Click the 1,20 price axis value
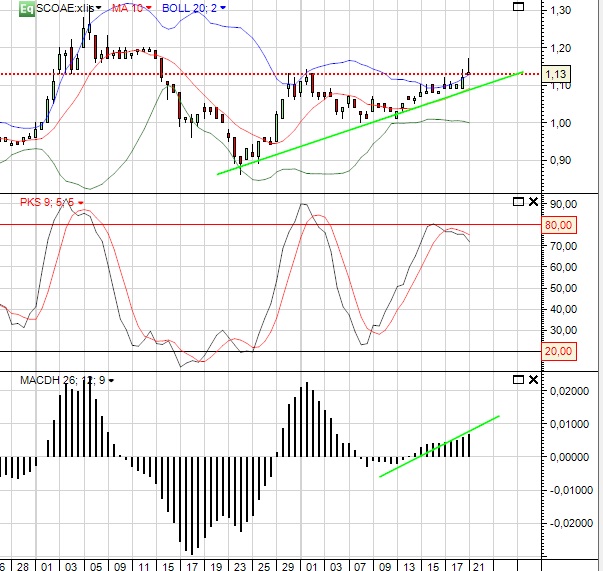The image size is (603, 571). (x=561, y=48)
